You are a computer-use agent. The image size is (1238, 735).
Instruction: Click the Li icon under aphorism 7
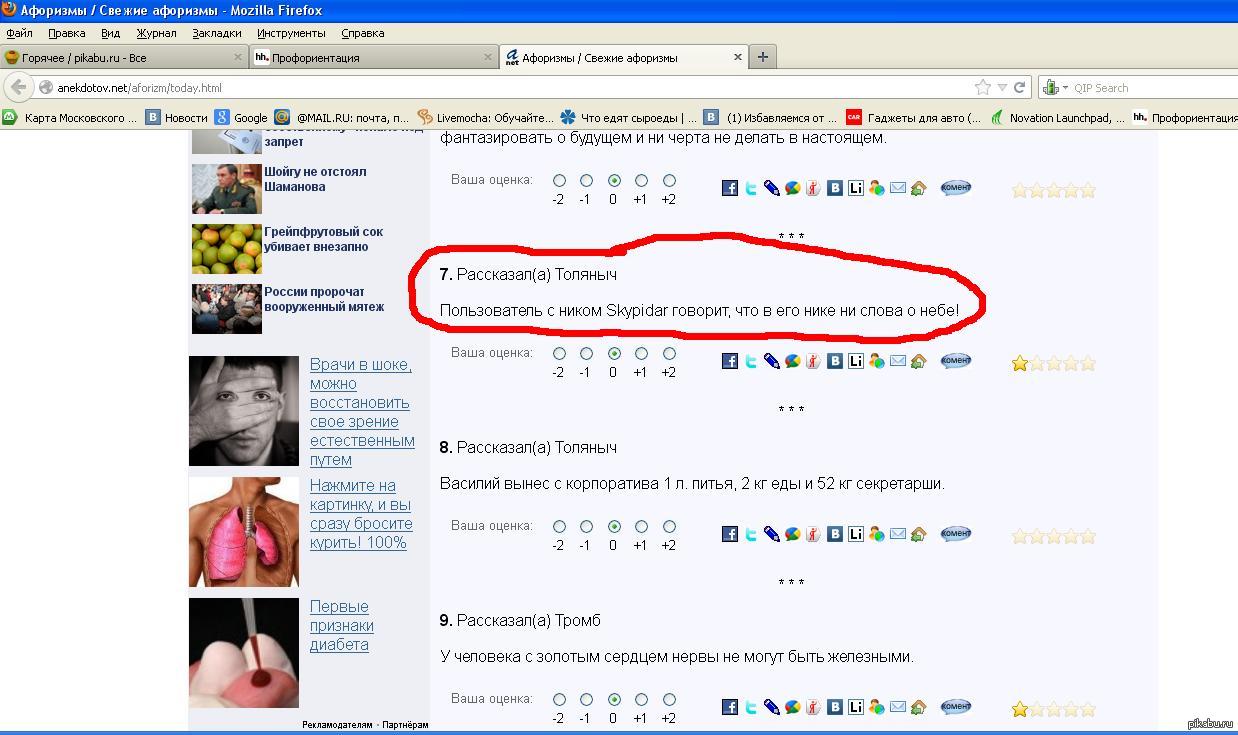tap(856, 361)
